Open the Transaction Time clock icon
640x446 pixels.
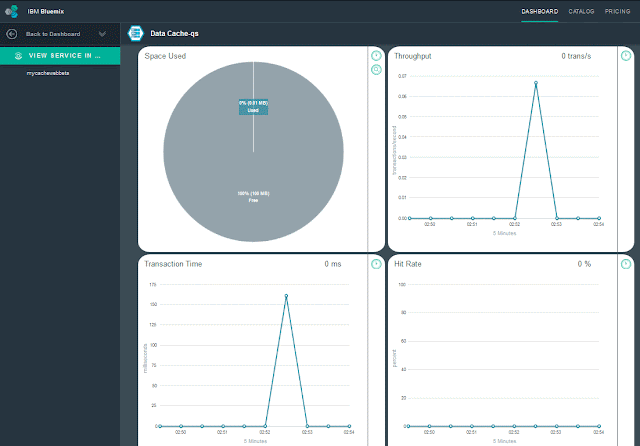pyautogui.click(x=376, y=264)
